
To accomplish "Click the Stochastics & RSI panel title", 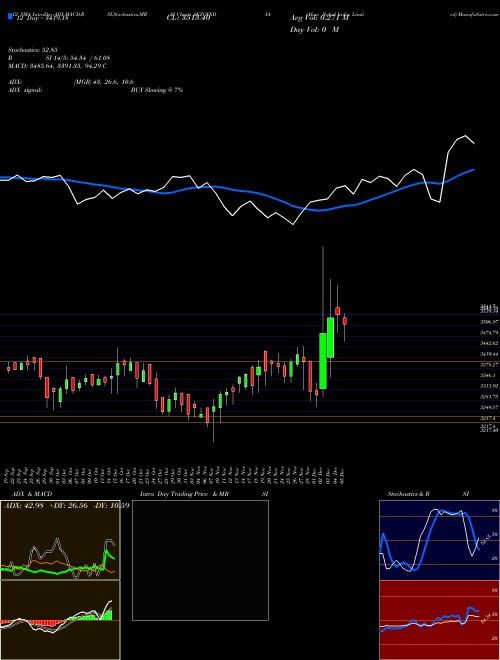I will pyautogui.click(x=428, y=494).
